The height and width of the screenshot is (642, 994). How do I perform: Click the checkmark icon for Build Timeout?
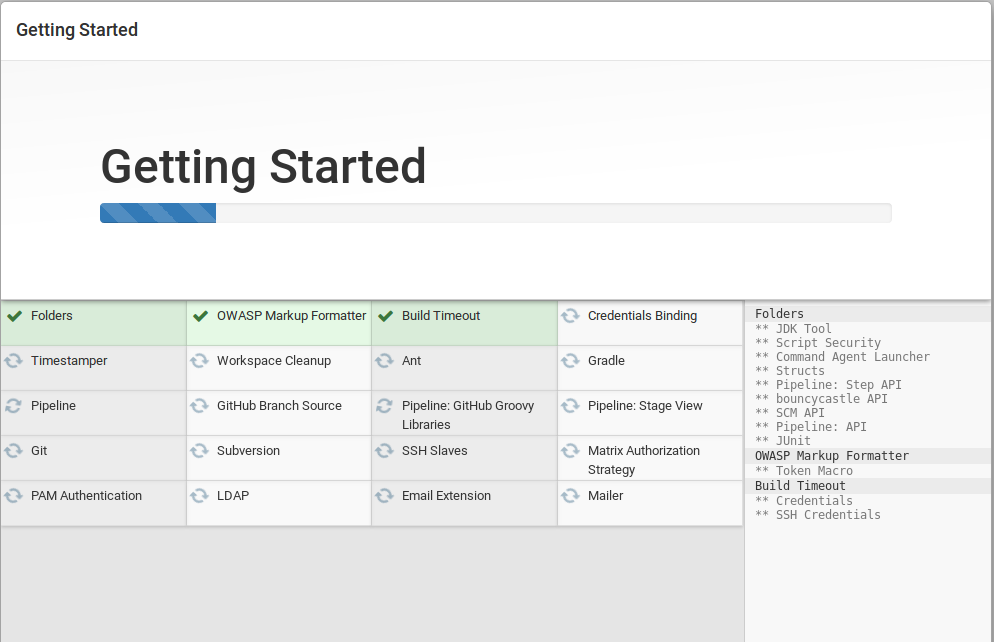coord(385,316)
